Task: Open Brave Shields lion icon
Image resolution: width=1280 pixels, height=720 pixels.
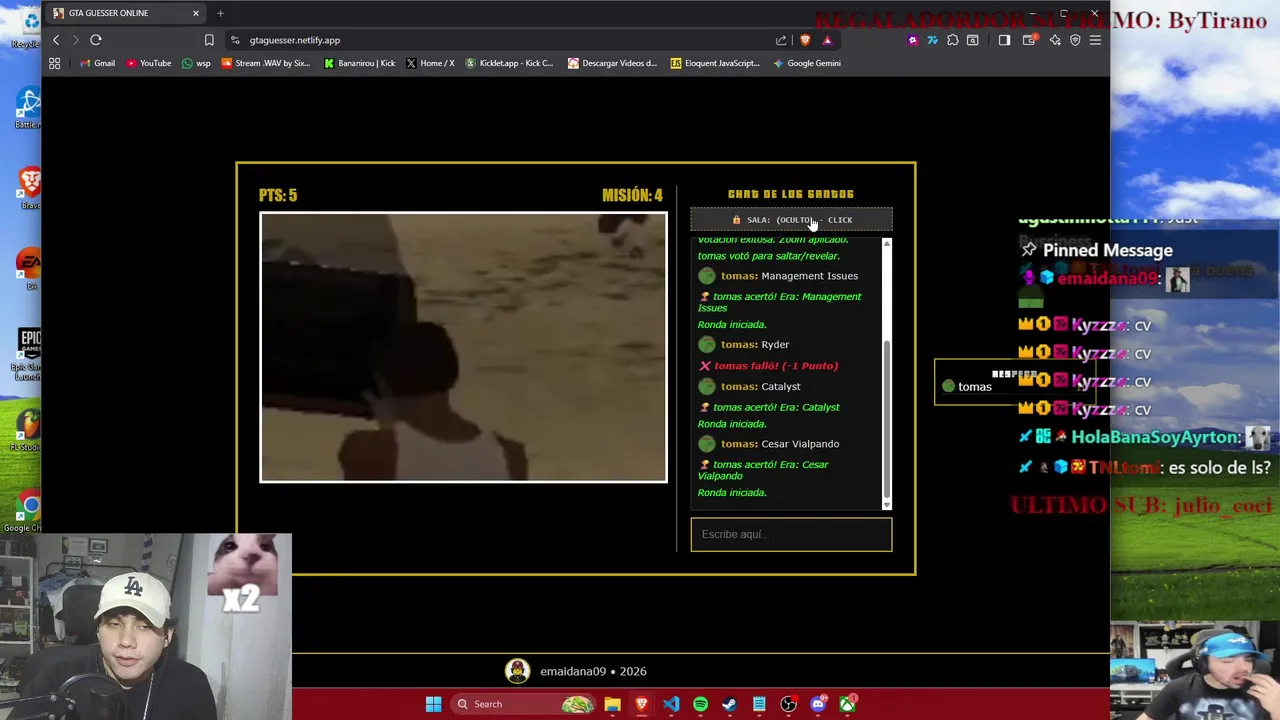Action: 805,40
